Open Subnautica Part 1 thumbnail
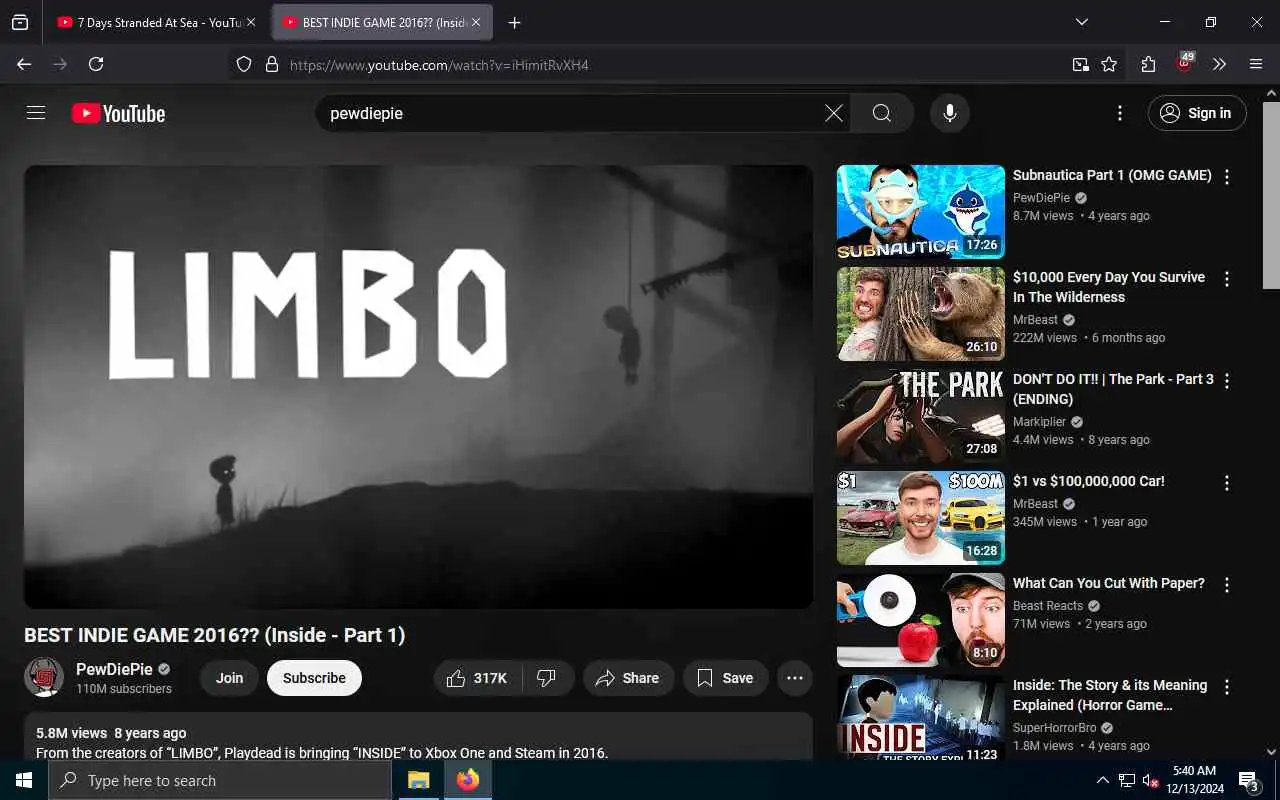The height and width of the screenshot is (800, 1280). point(921,212)
